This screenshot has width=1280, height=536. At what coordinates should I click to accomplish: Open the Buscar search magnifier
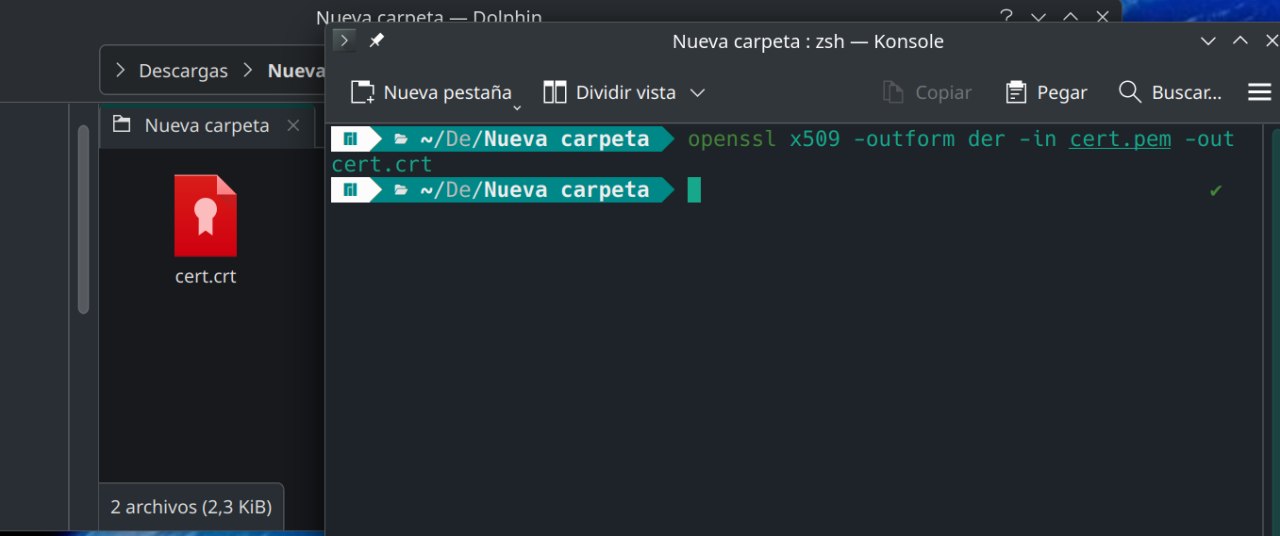point(1130,92)
